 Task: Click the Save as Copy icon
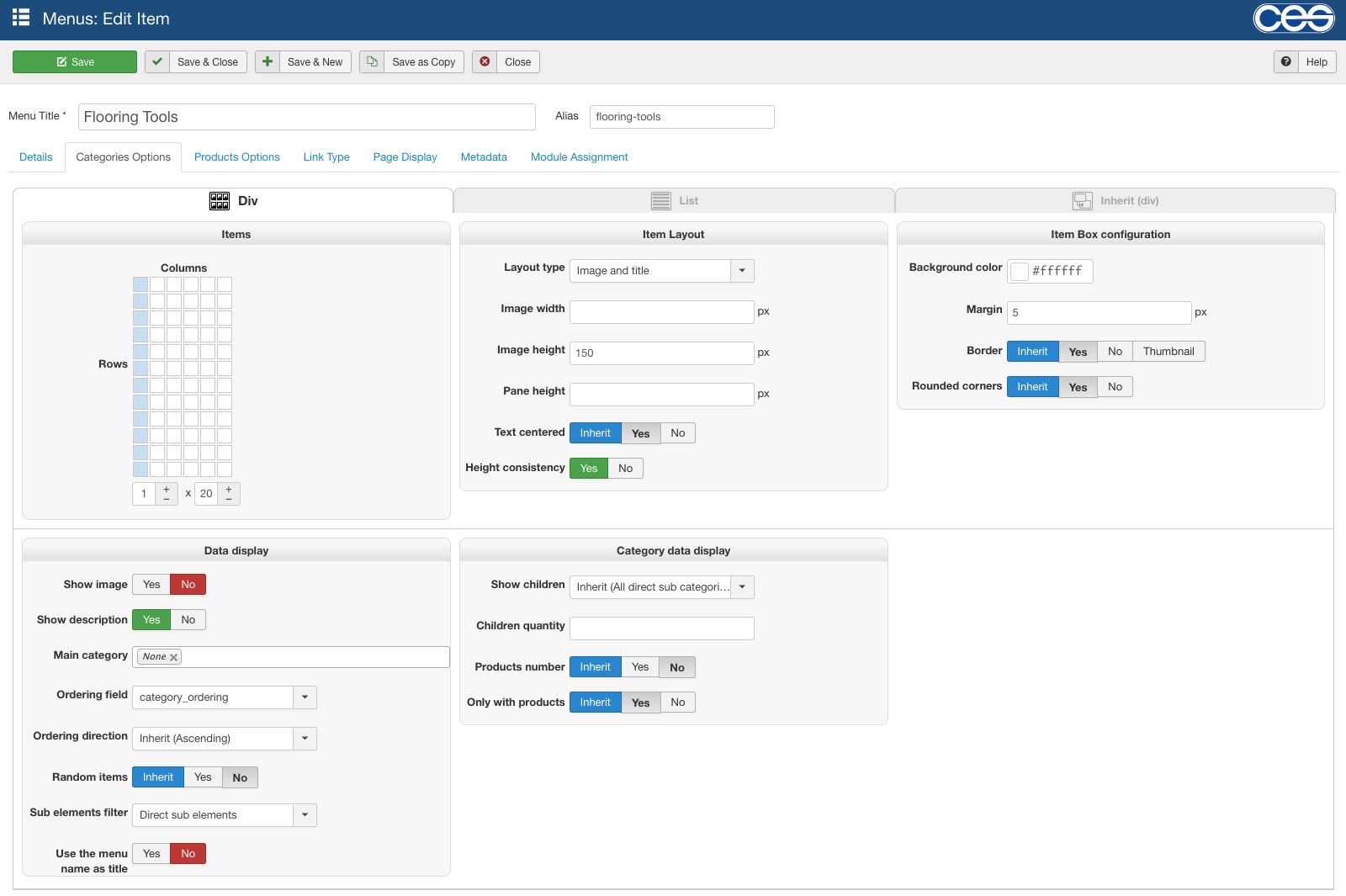(x=372, y=61)
